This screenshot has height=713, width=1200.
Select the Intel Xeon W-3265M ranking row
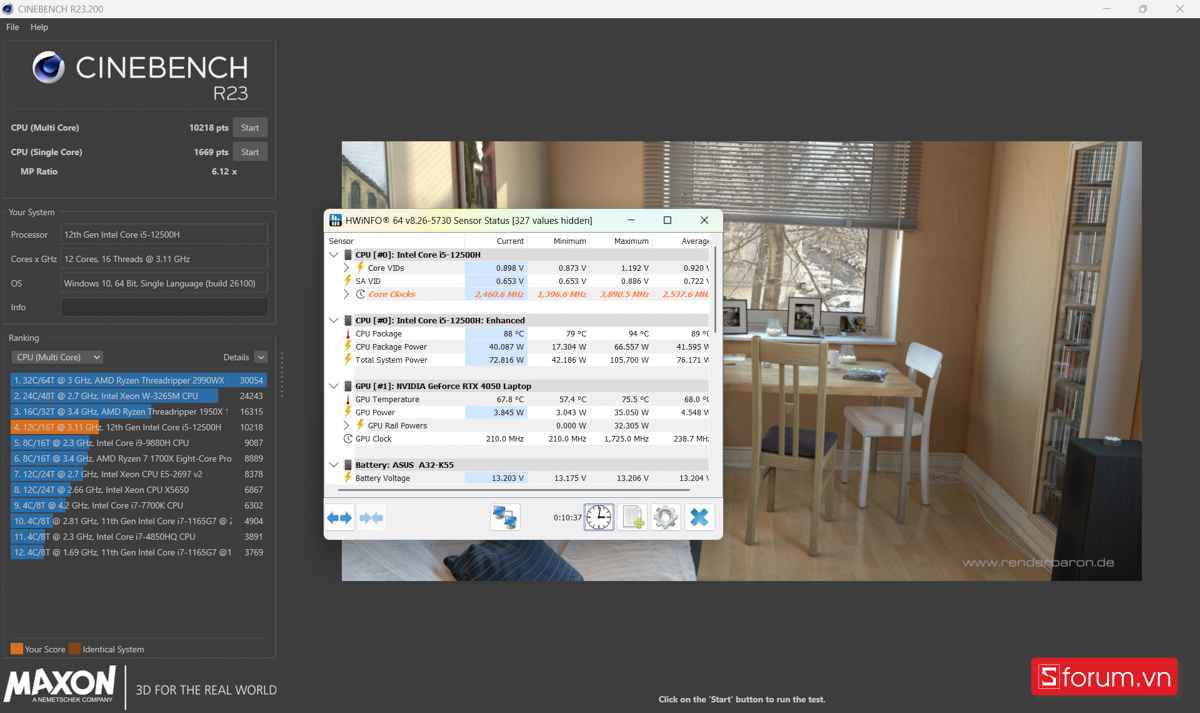click(138, 396)
